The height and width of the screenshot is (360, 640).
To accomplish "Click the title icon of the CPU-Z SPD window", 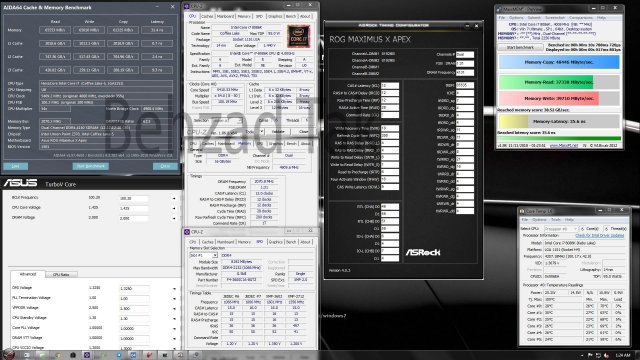I will [x=187, y=232].
